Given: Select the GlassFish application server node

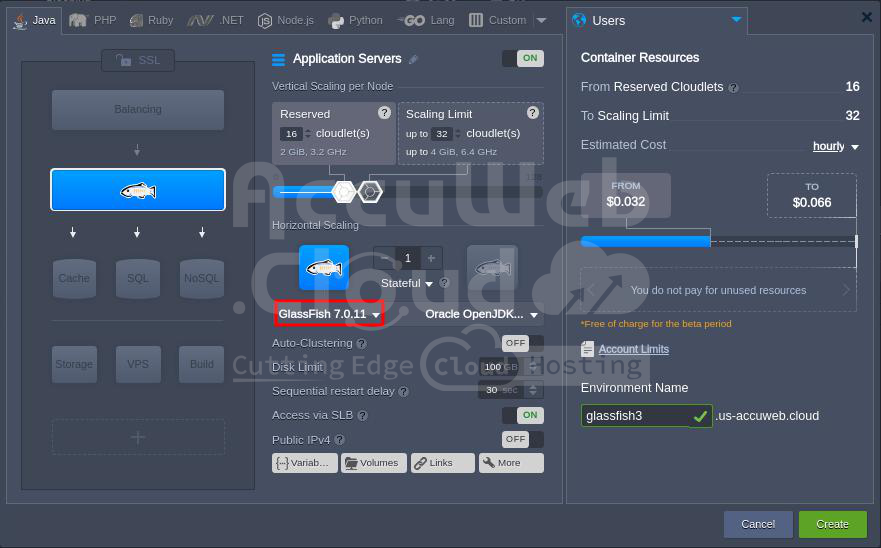Looking at the screenshot, I should click(138, 190).
